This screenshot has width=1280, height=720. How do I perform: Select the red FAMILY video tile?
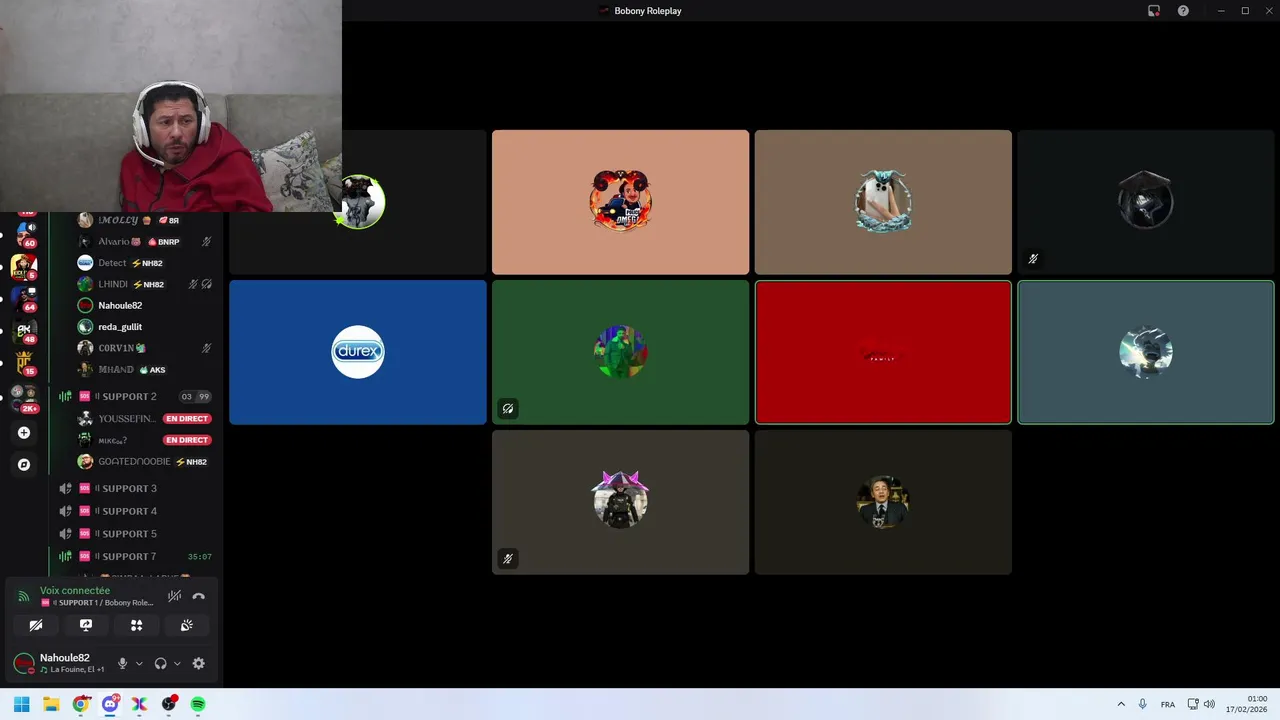(883, 352)
